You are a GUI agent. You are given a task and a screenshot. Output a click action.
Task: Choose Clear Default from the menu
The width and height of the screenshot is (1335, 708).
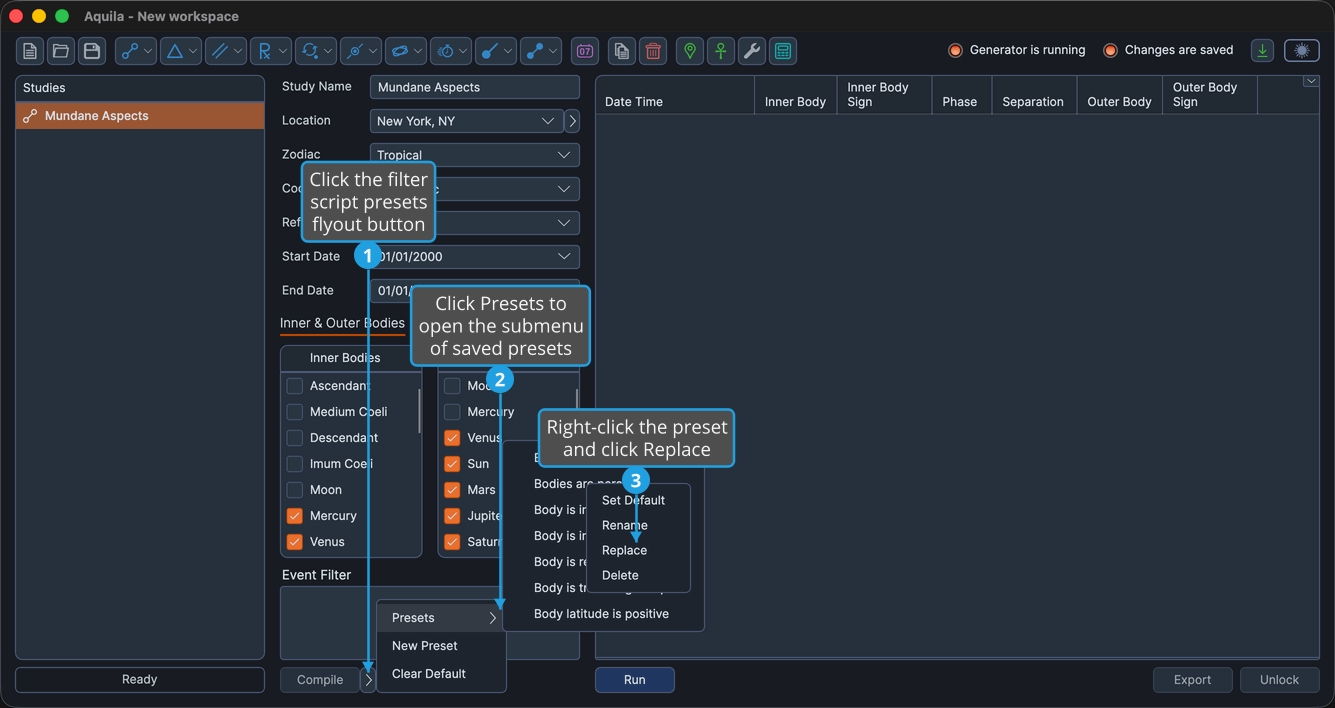(442, 674)
